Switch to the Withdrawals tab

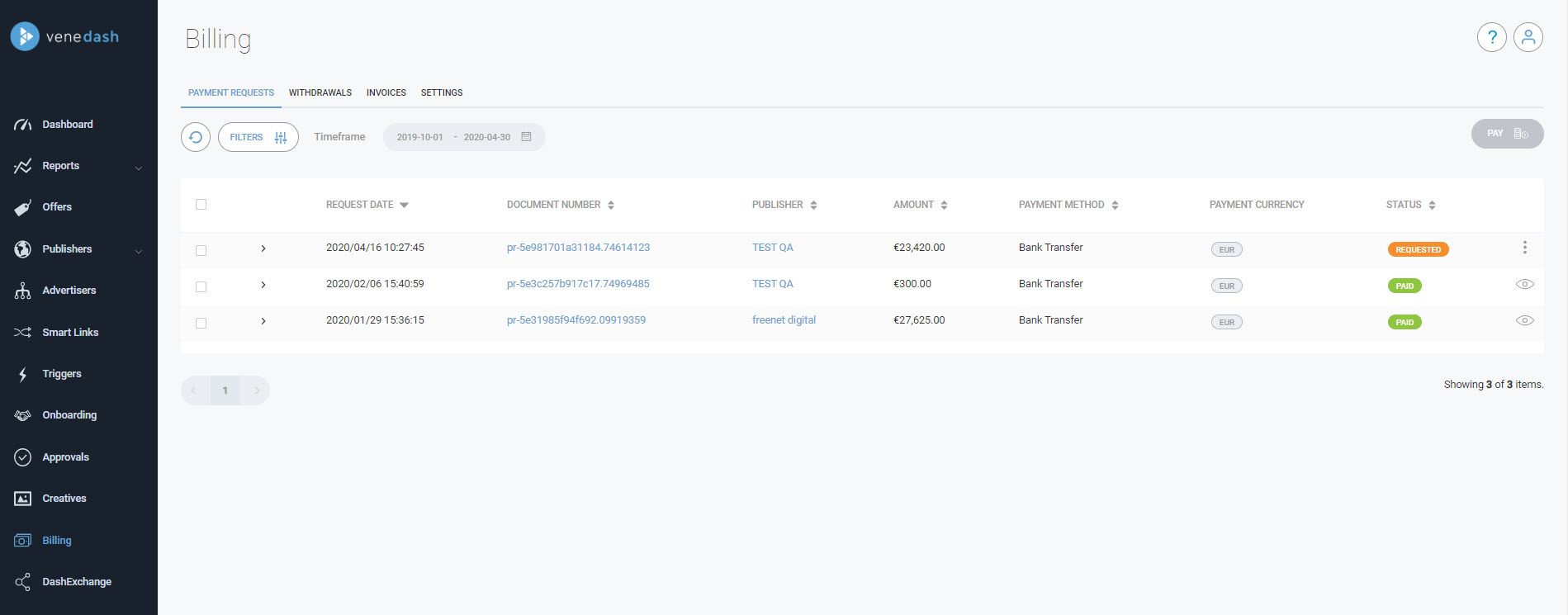320,92
